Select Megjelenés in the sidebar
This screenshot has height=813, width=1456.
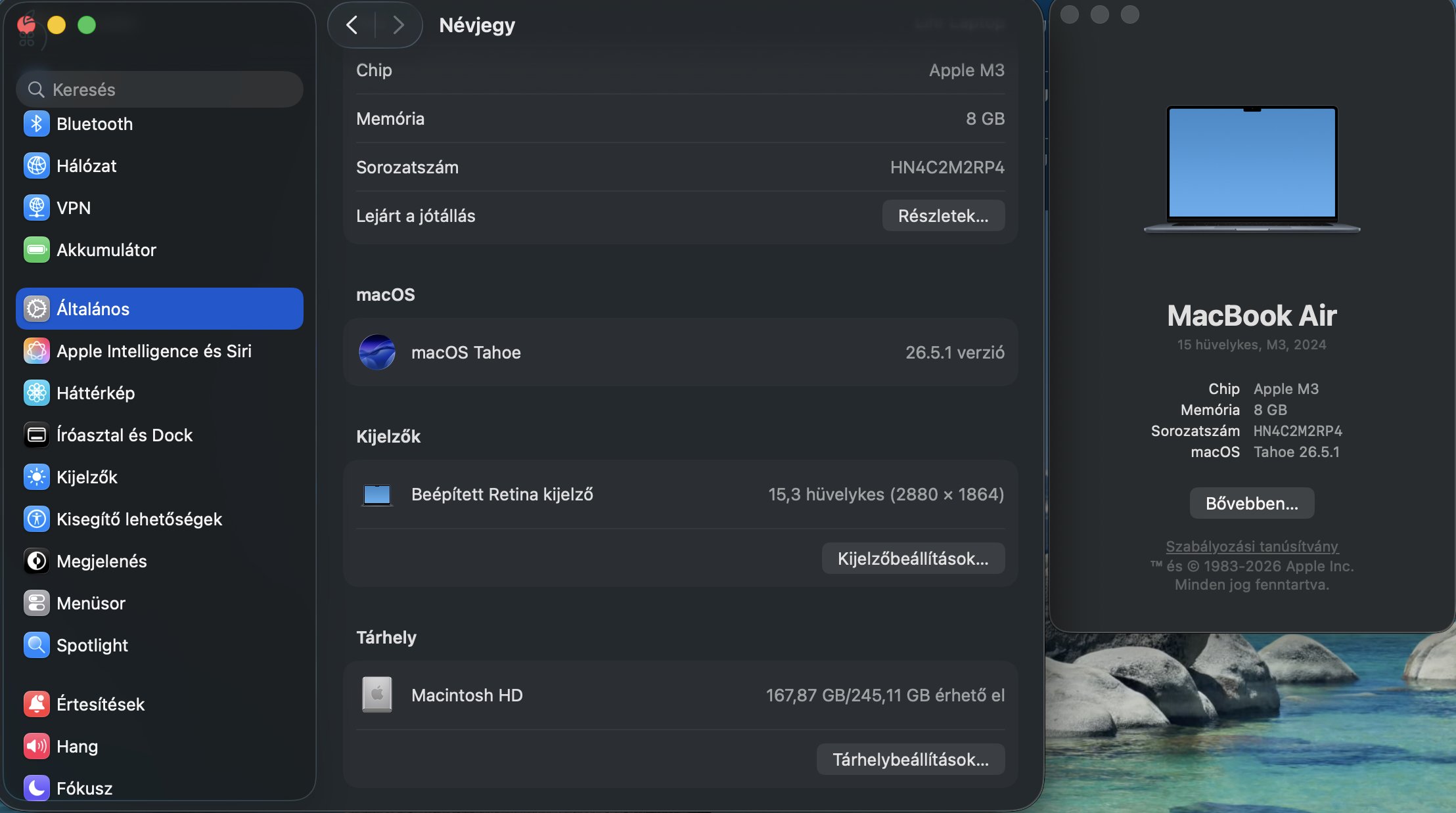click(x=160, y=561)
